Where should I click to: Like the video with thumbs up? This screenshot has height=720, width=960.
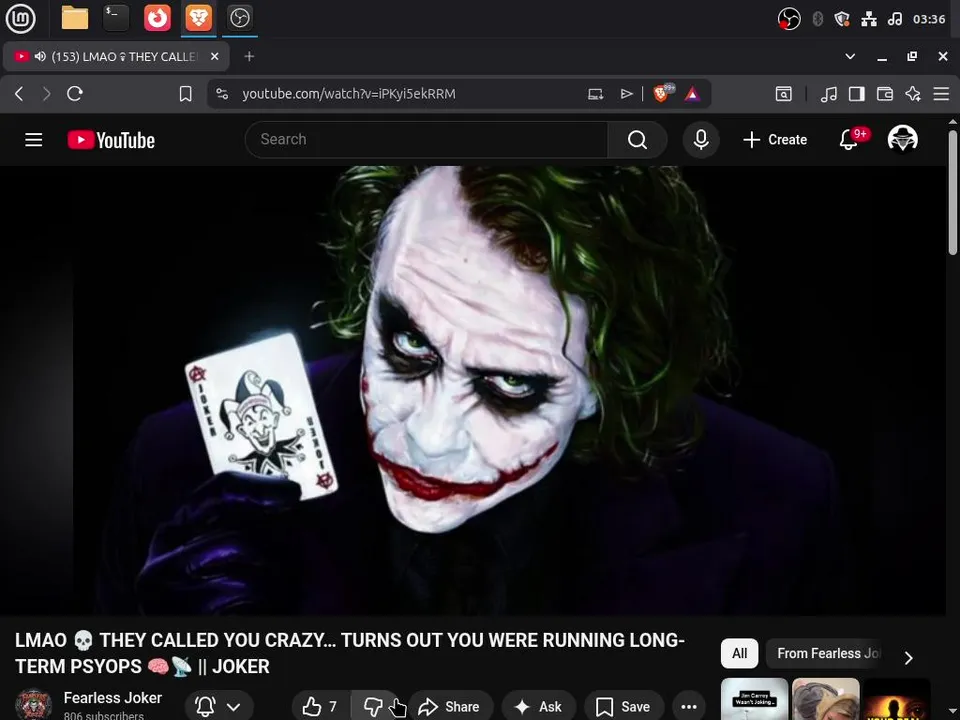[320, 707]
